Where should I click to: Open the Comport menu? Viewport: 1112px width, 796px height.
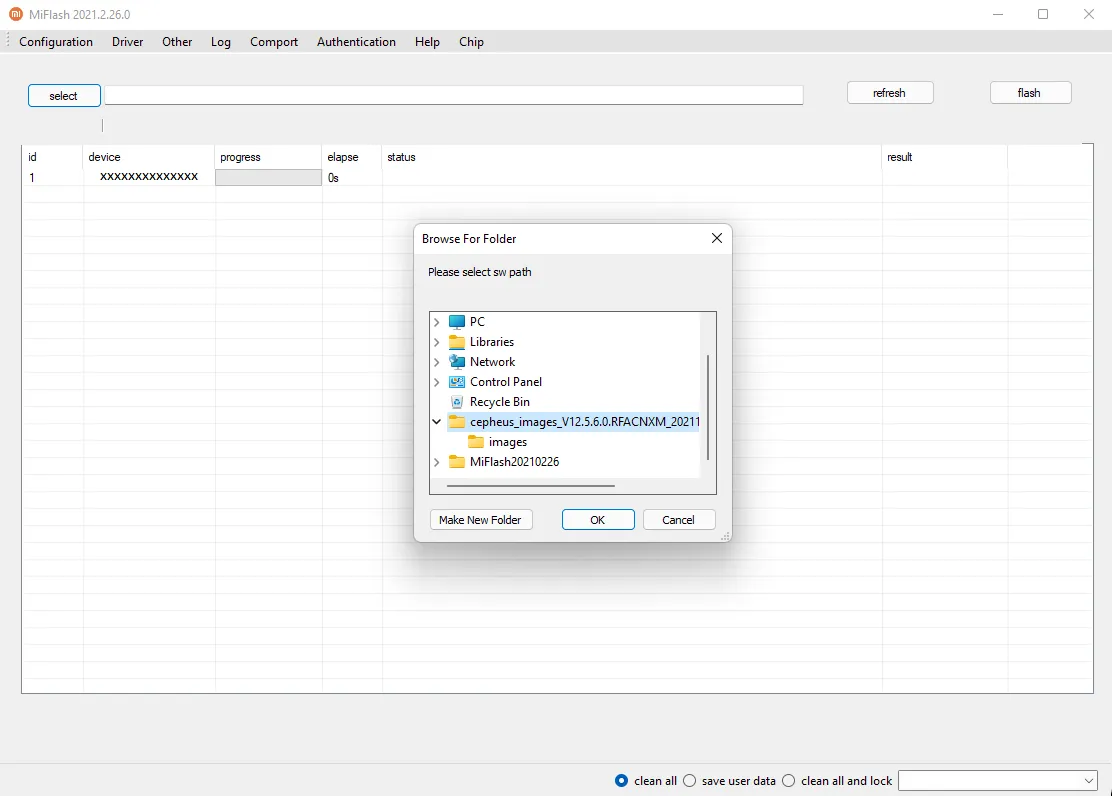coord(274,42)
